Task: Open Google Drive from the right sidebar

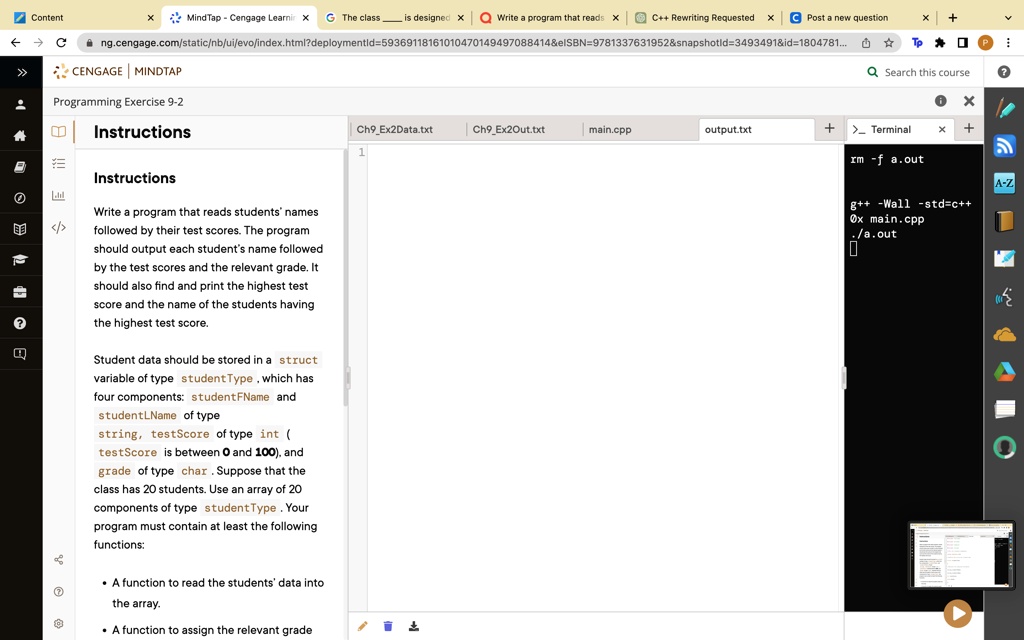Action: click(x=1005, y=371)
